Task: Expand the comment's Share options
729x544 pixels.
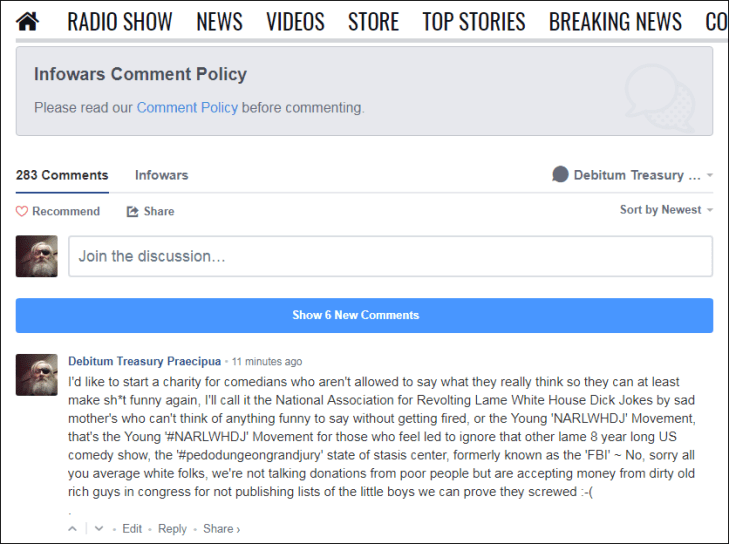Action: pyautogui.click(x=221, y=529)
